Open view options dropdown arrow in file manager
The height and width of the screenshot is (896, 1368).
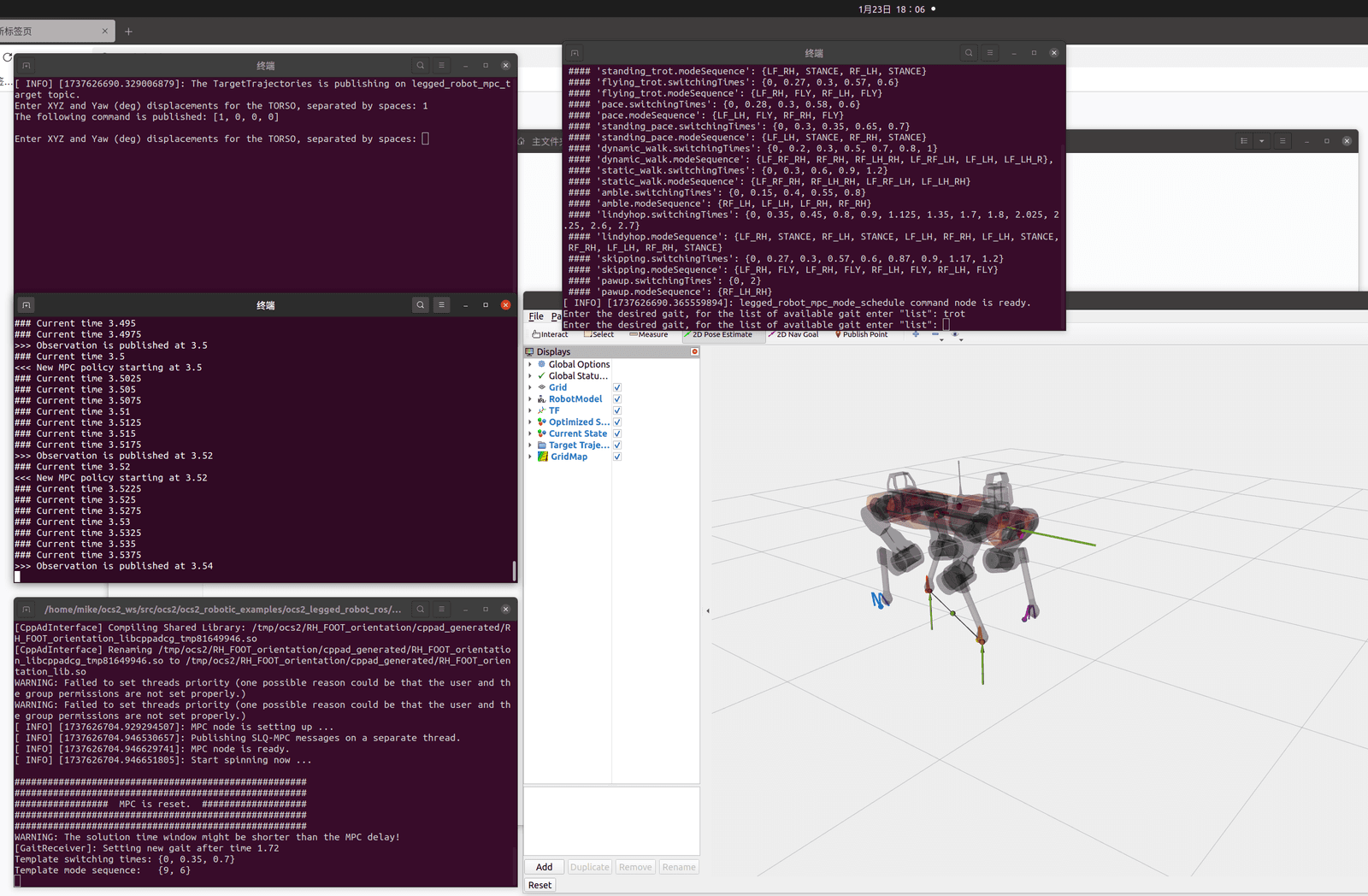coord(1262,141)
